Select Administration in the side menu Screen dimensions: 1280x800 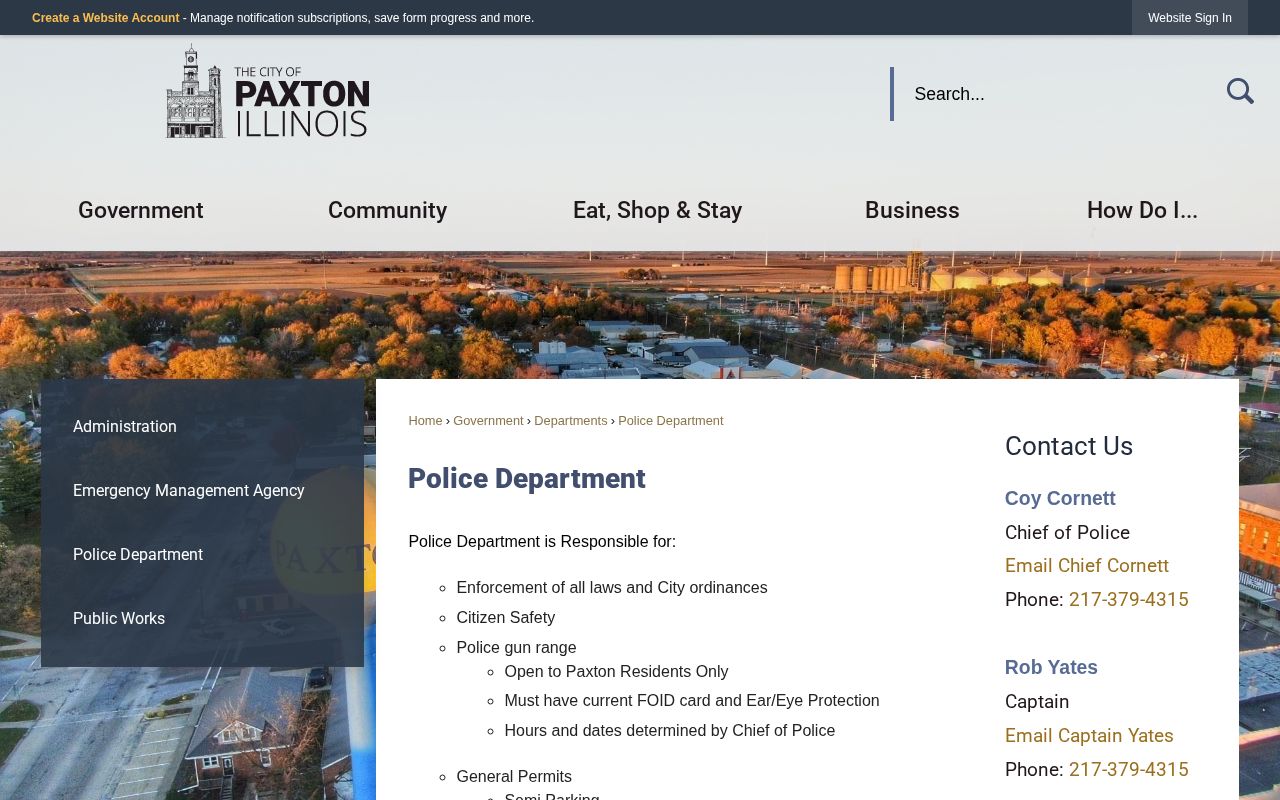coord(202,427)
